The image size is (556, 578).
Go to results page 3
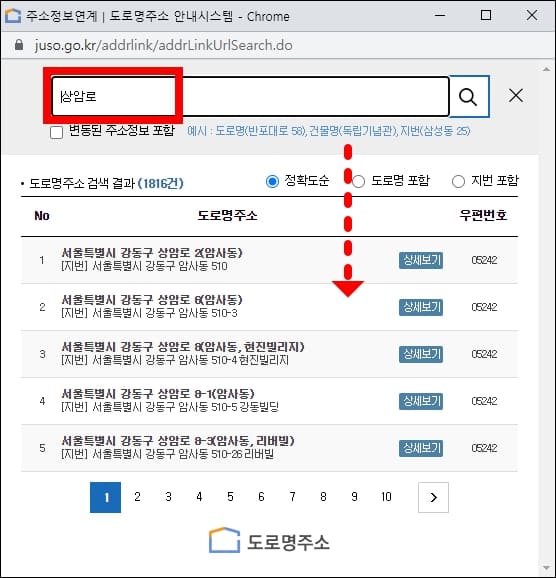pos(168,497)
